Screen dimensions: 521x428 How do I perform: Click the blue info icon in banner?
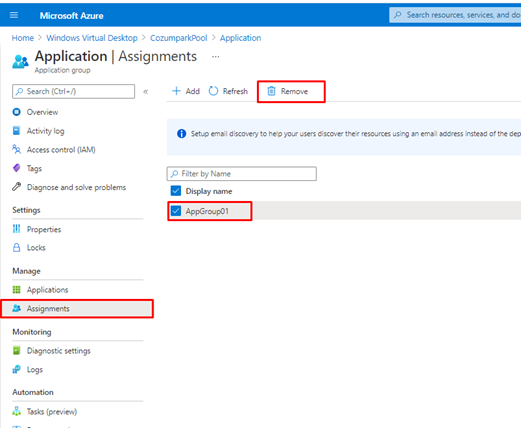(181, 134)
